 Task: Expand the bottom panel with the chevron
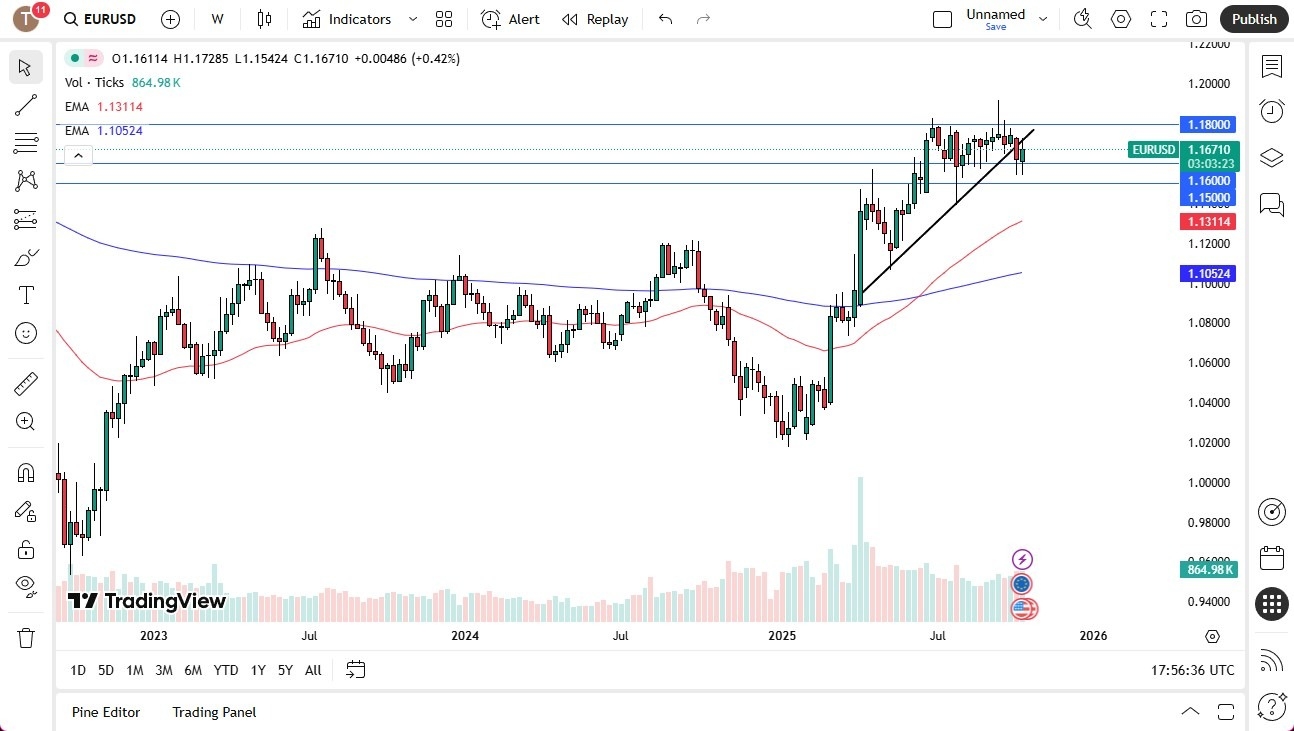(x=1190, y=712)
